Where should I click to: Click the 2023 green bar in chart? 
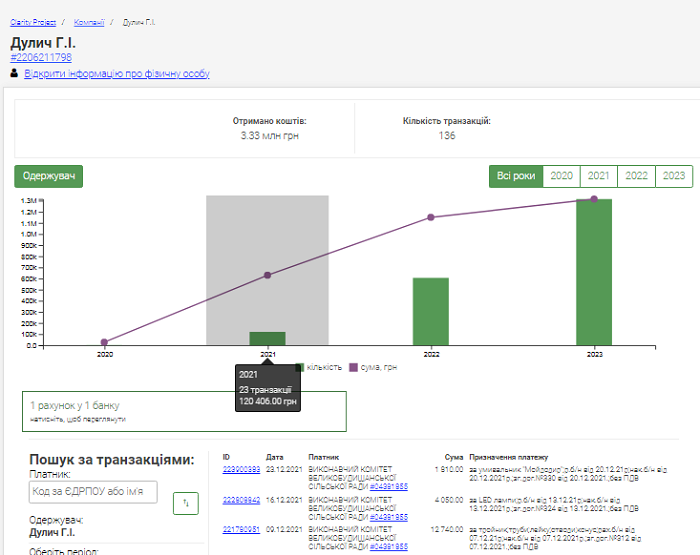point(594,272)
